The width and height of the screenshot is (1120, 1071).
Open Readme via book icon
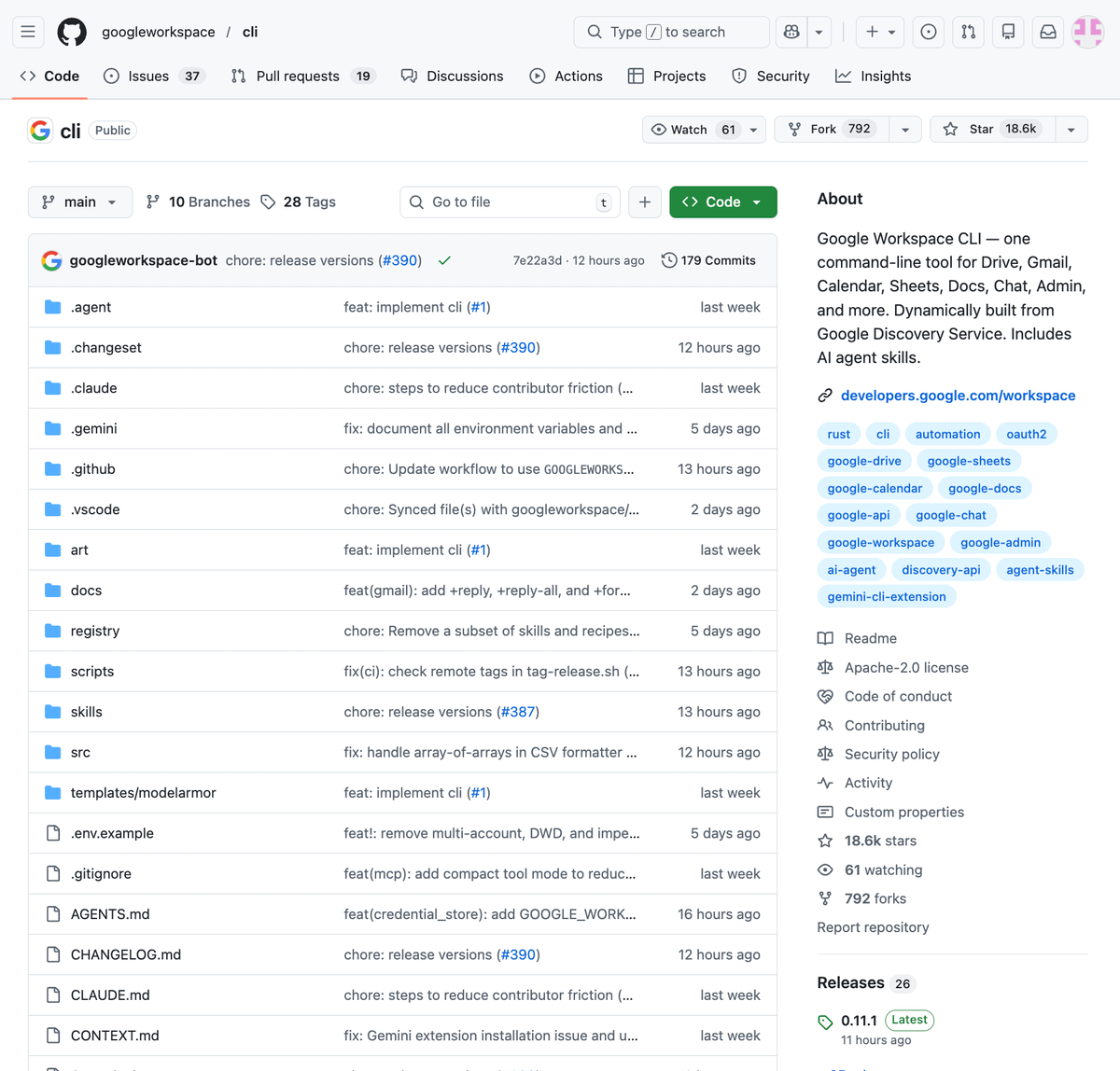click(825, 638)
